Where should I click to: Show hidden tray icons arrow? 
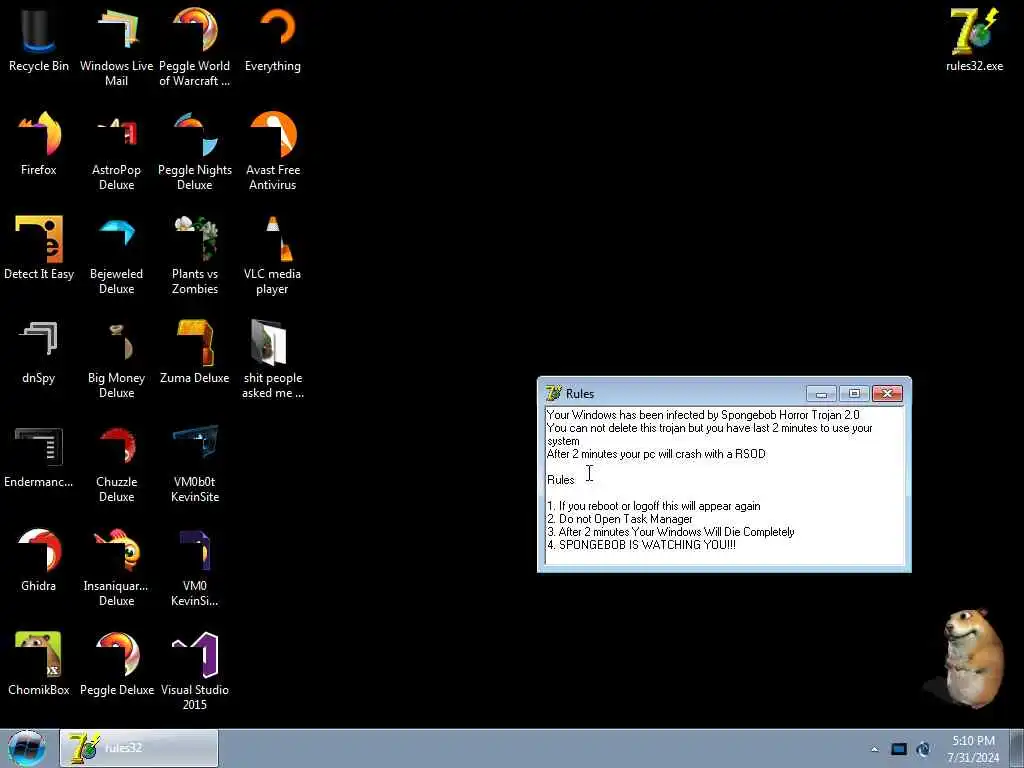(874, 749)
